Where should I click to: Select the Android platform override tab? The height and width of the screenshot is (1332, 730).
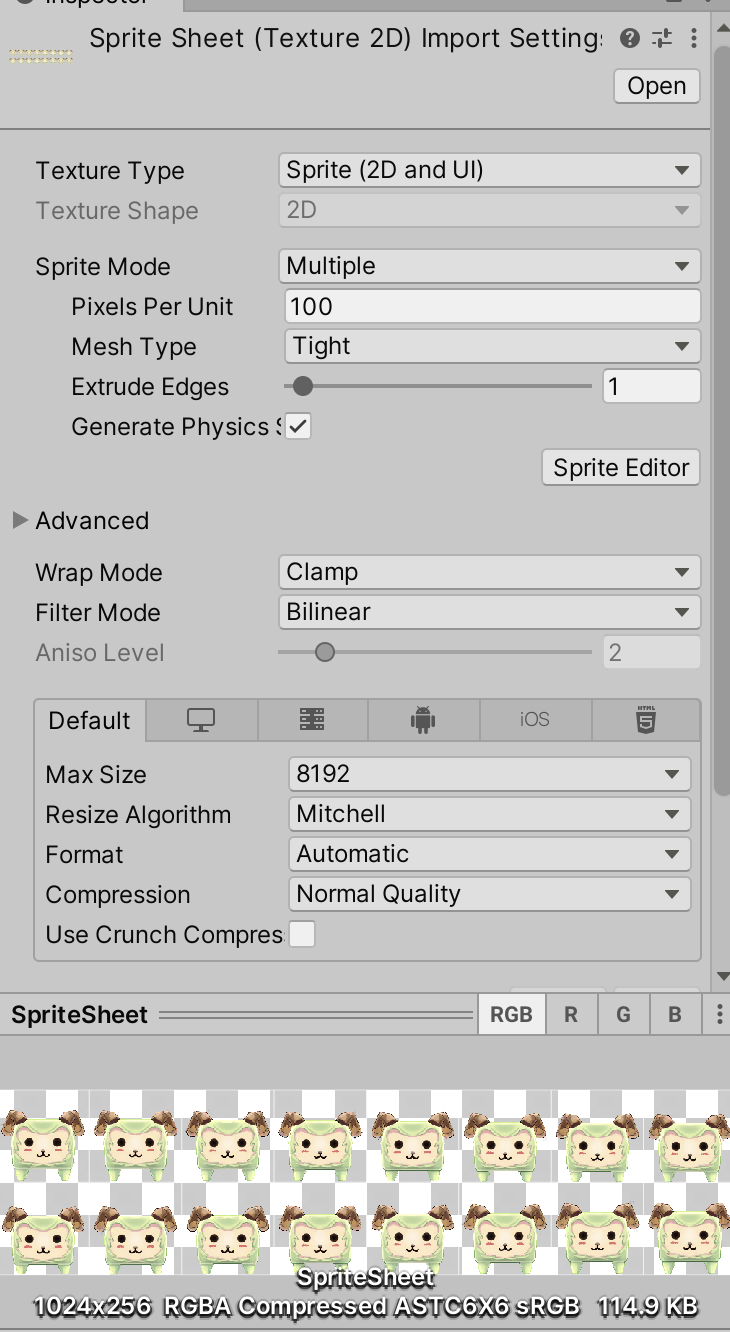click(424, 720)
